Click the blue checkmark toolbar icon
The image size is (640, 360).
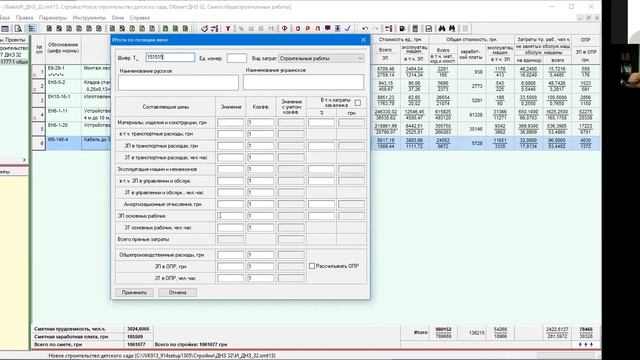coord(348,28)
